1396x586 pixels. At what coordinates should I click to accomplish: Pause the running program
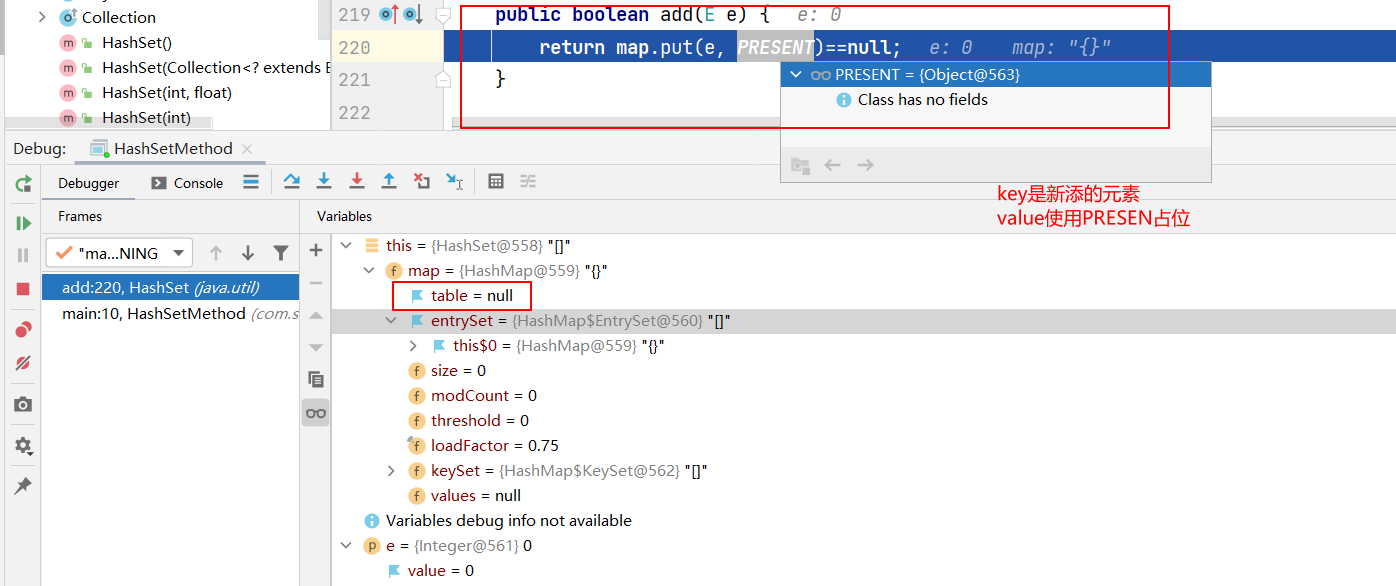pyautogui.click(x=23, y=256)
